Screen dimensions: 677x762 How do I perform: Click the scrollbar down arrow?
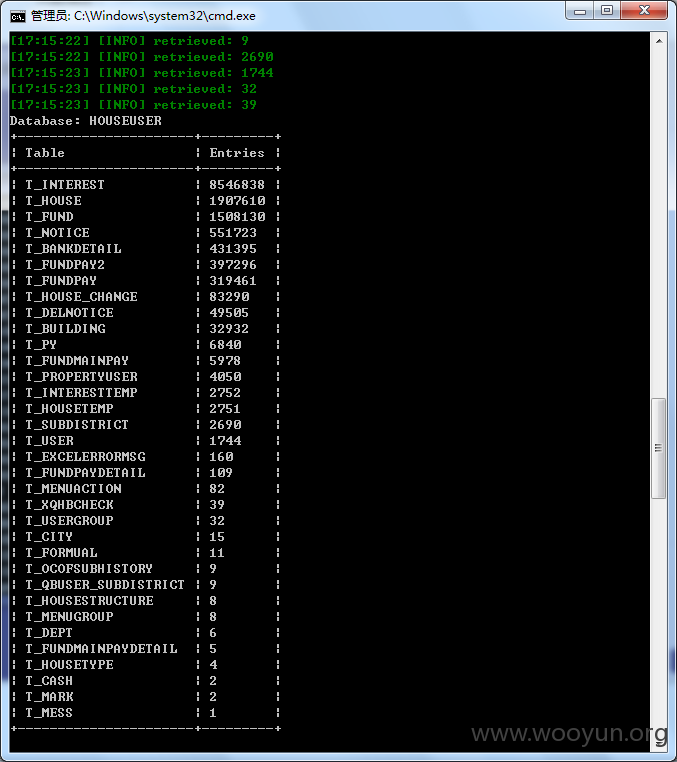659,745
